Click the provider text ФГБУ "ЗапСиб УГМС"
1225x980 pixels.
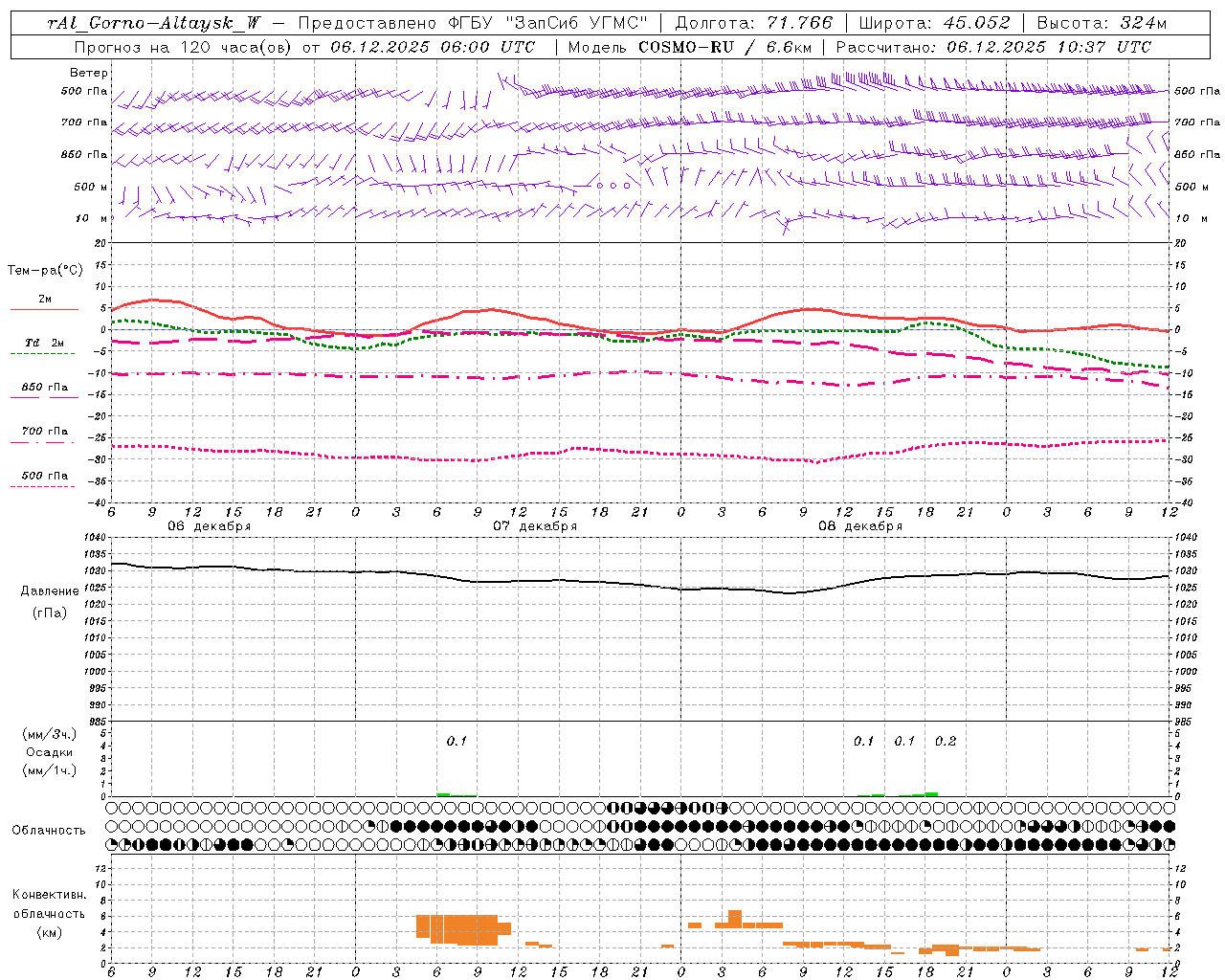tap(548, 23)
